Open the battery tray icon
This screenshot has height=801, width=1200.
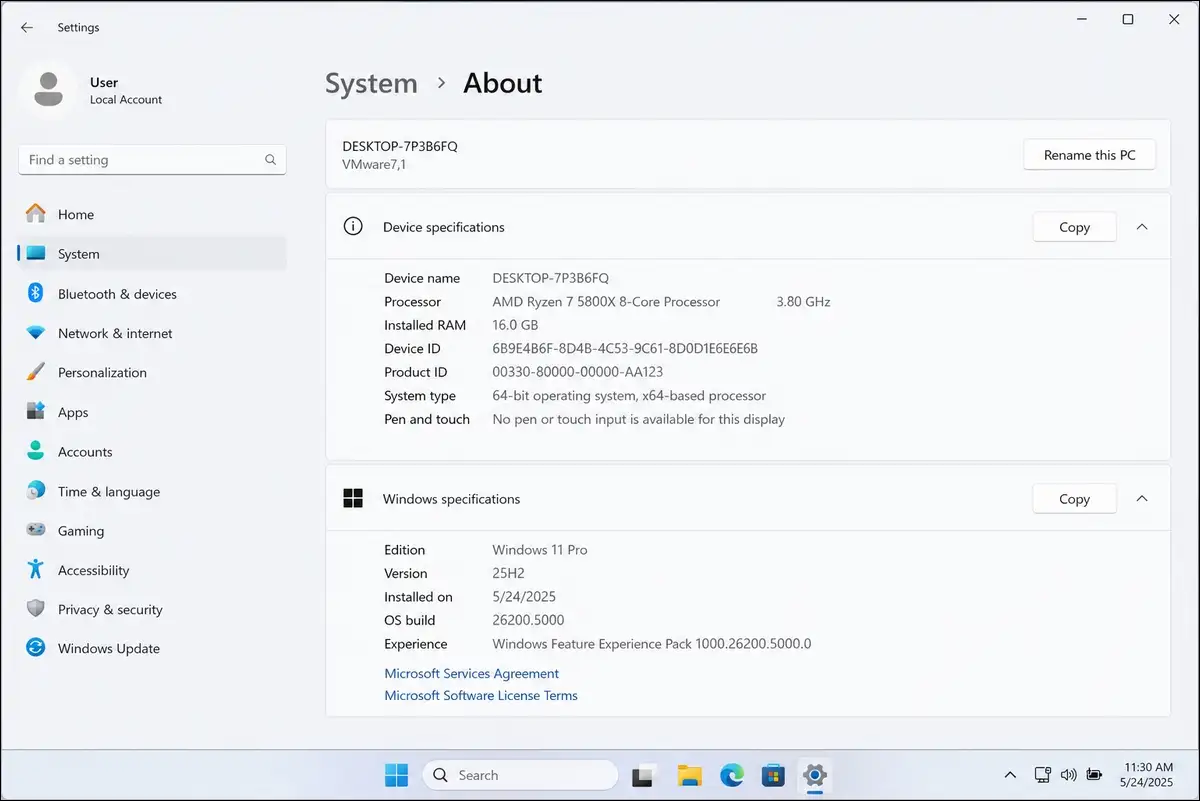point(1094,775)
